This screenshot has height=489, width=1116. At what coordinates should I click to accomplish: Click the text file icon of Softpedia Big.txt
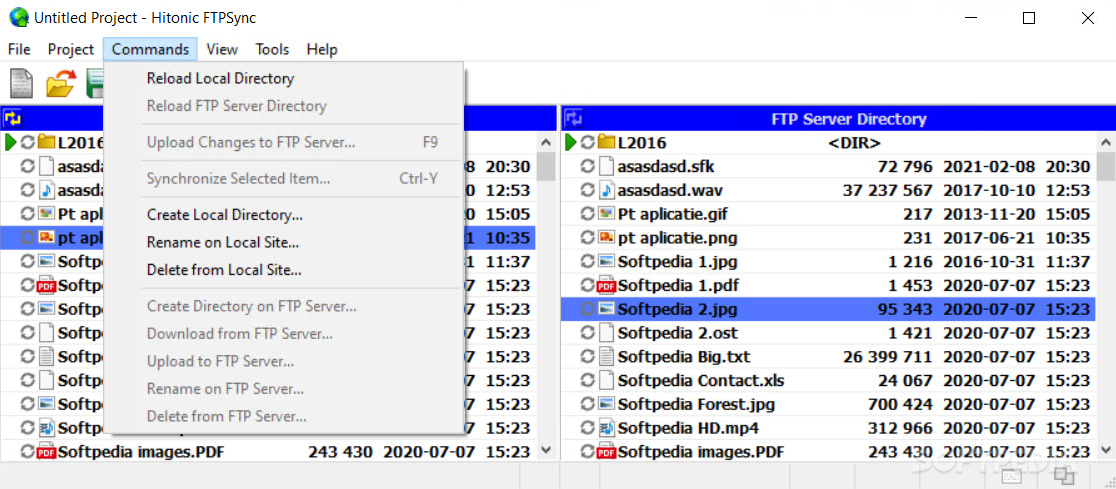click(x=606, y=357)
